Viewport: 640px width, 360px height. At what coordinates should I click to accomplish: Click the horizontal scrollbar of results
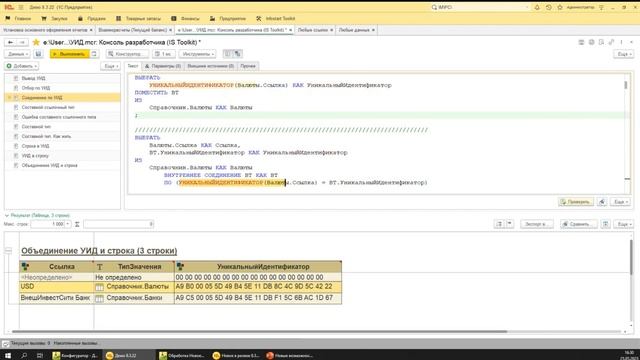pos(259,331)
